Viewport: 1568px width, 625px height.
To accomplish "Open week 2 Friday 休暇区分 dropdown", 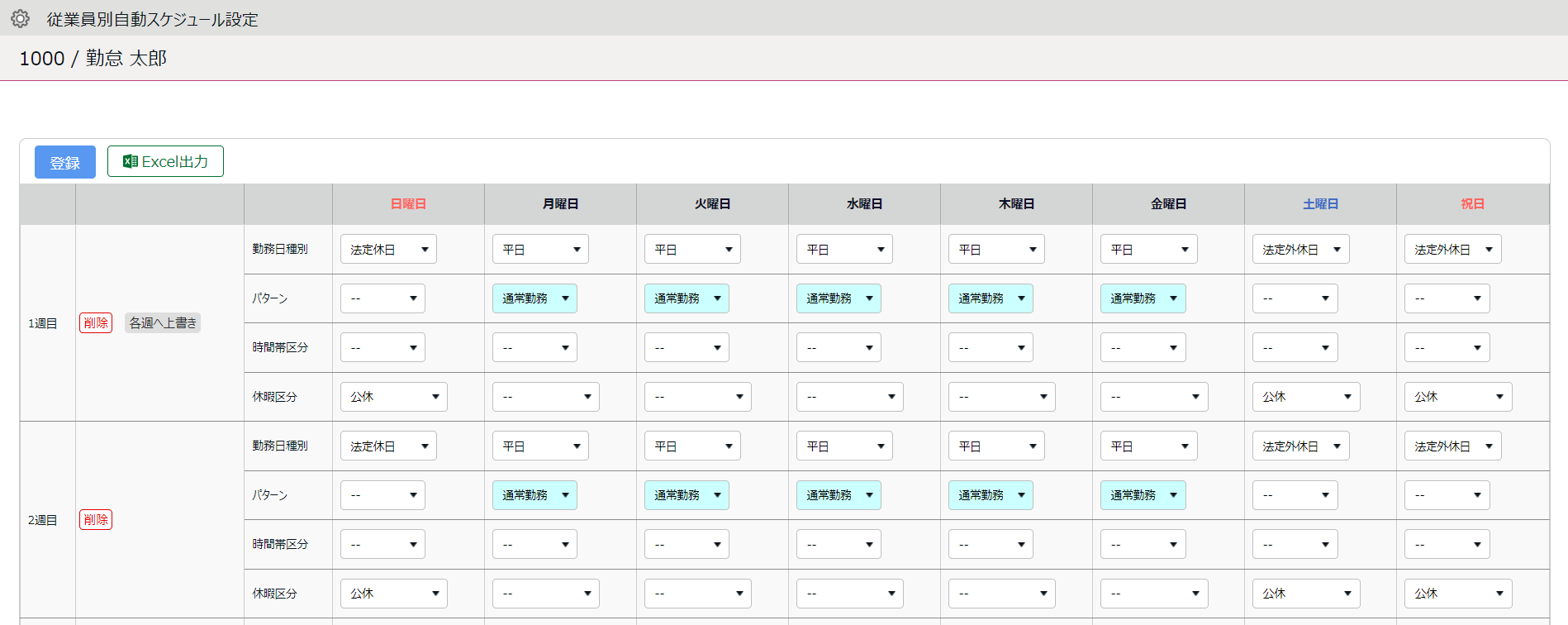I will 1154,594.
